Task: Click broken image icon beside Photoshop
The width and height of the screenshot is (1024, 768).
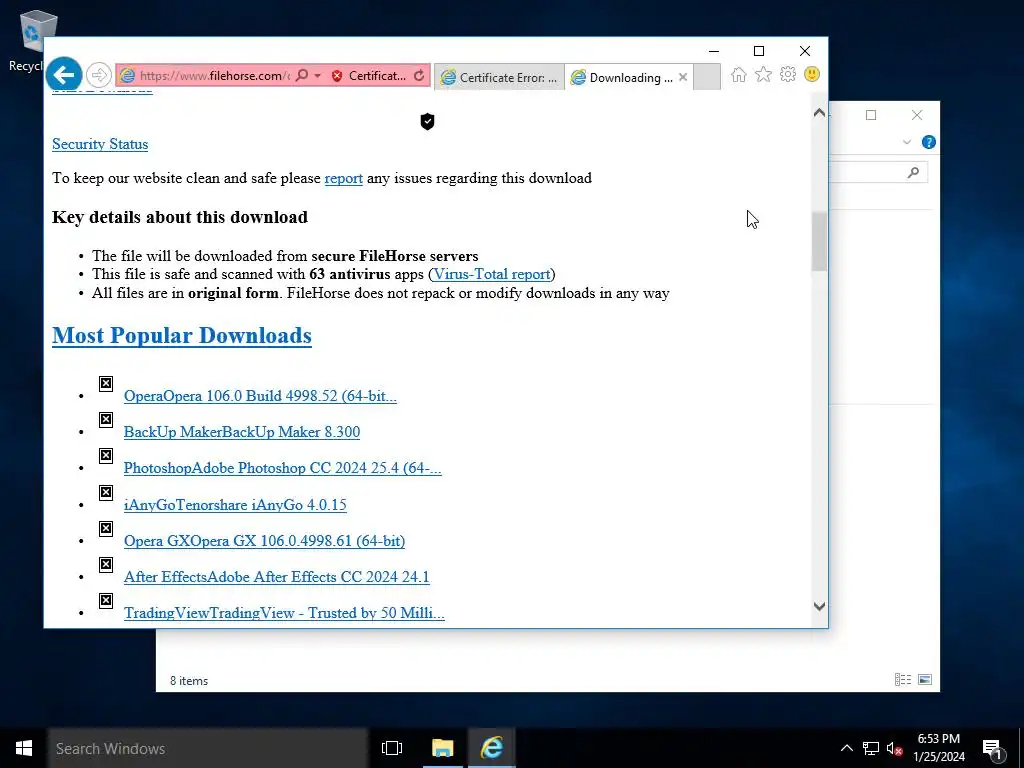Action: [106, 456]
